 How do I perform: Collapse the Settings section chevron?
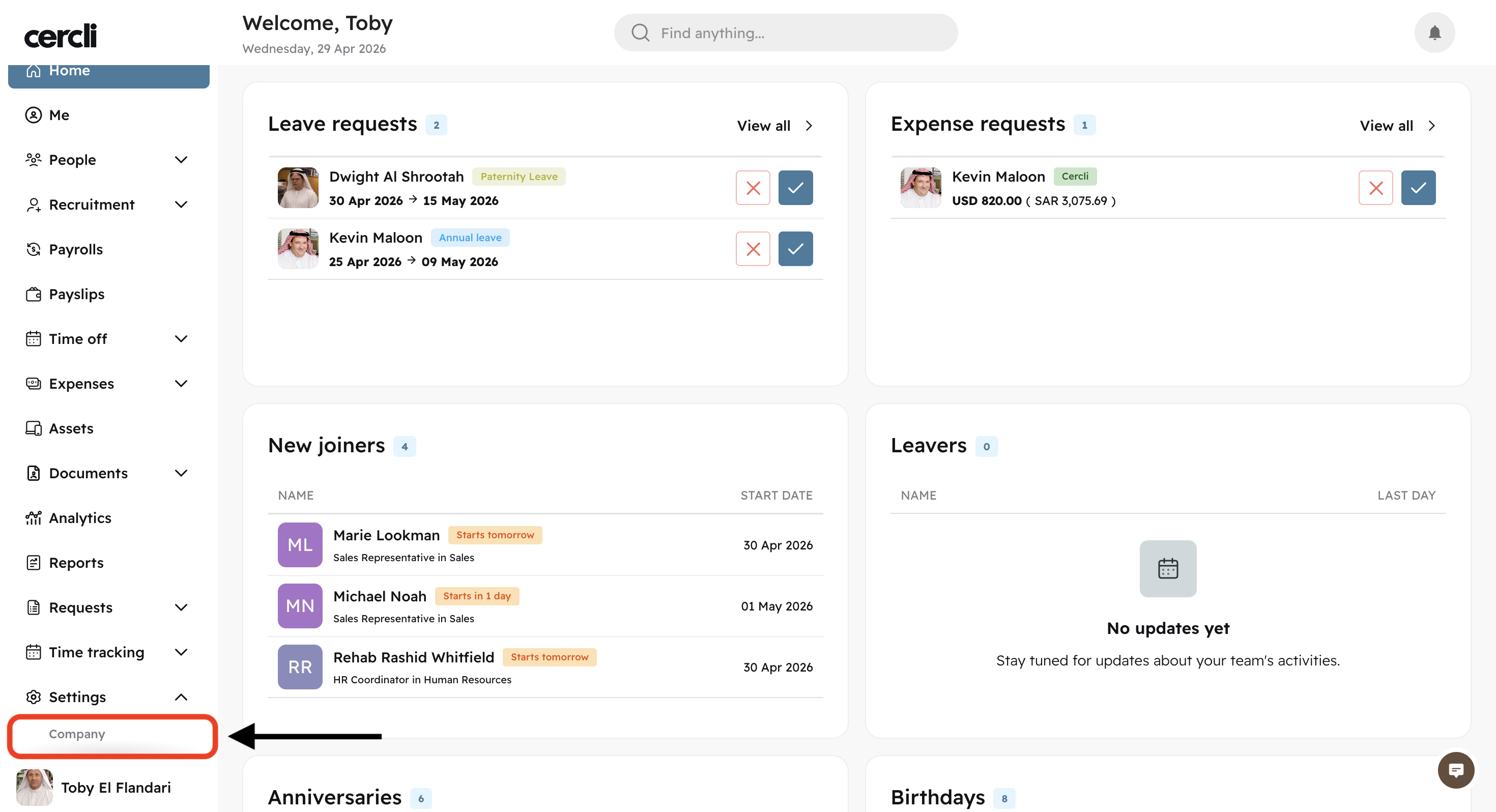click(x=181, y=697)
